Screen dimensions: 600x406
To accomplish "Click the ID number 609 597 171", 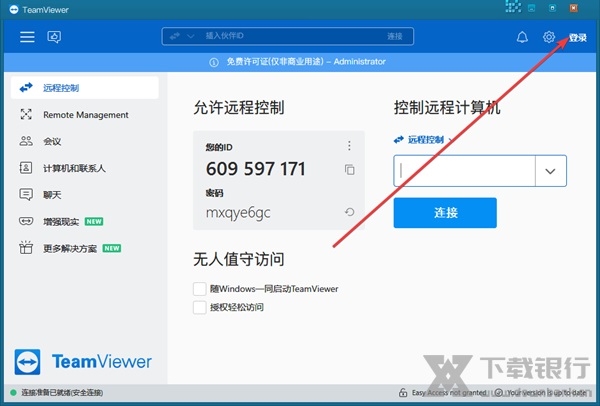I will click(256, 169).
